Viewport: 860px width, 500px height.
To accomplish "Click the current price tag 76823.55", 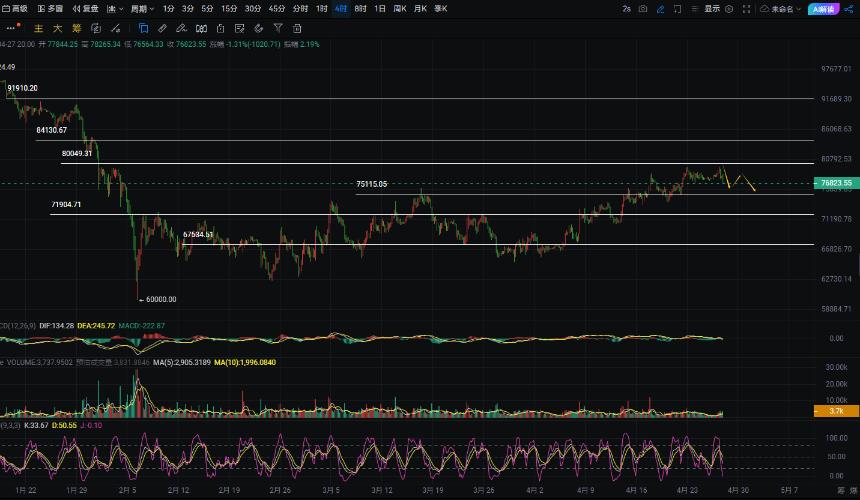I will [x=836, y=183].
